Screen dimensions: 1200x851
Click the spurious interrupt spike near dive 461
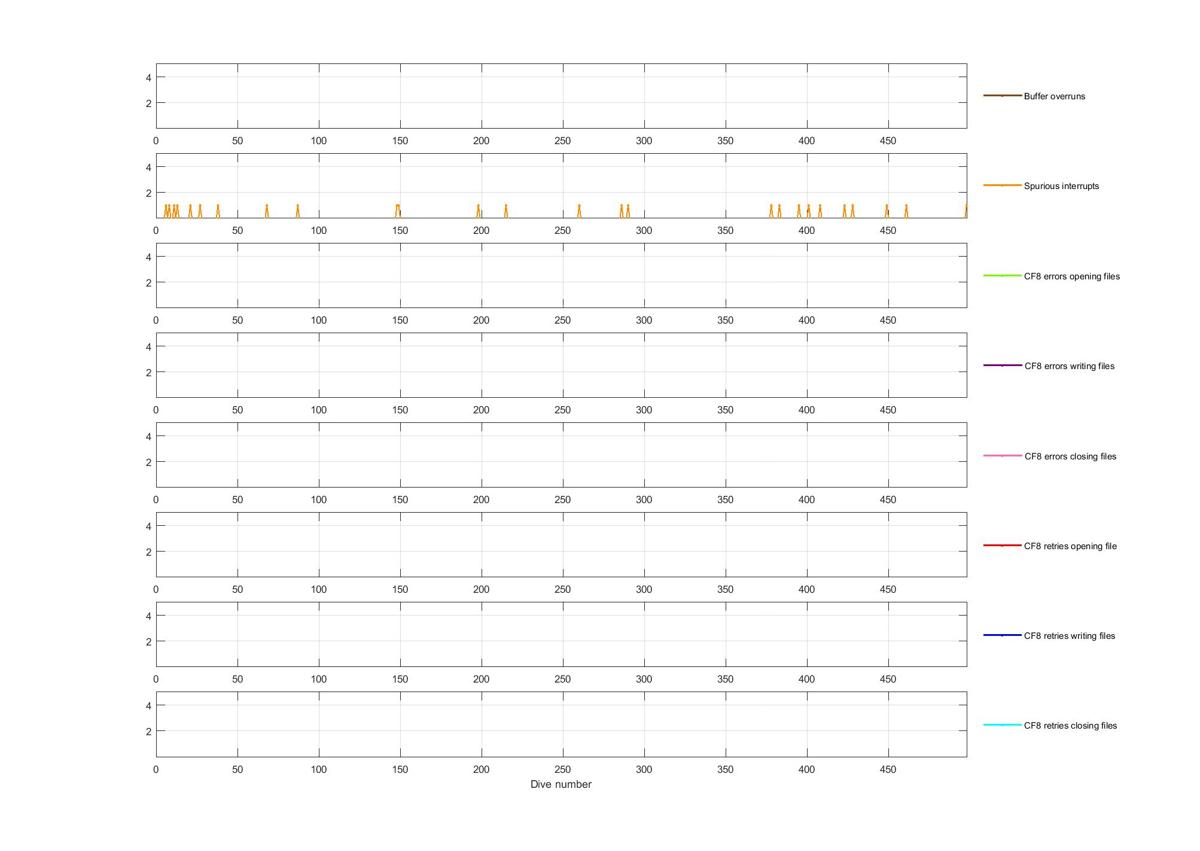click(x=906, y=211)
